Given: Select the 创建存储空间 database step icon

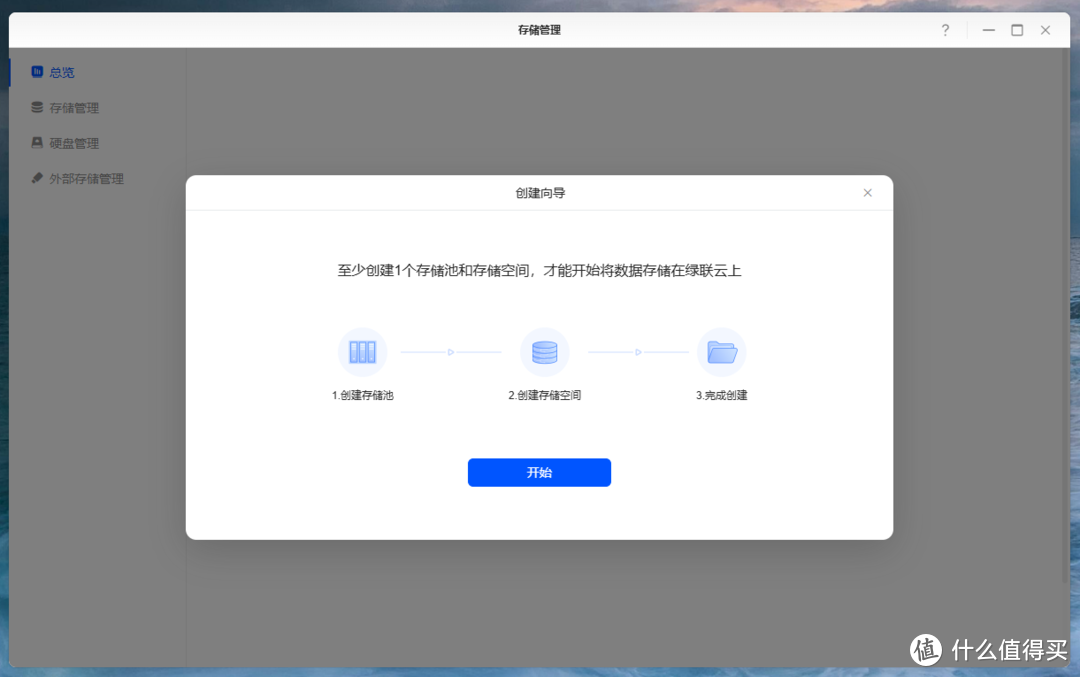Looking at the screenshot, I should click(545, 351).
